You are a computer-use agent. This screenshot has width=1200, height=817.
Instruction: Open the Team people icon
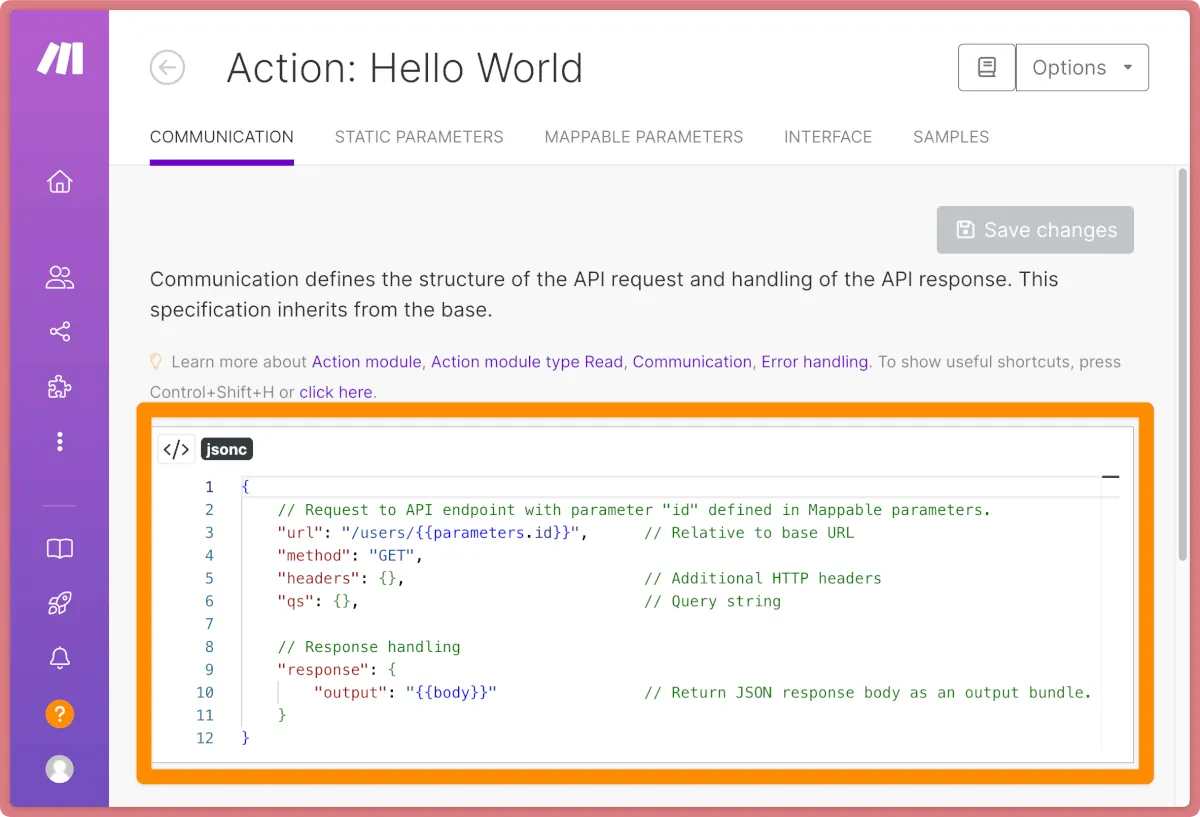coord(60,277)
